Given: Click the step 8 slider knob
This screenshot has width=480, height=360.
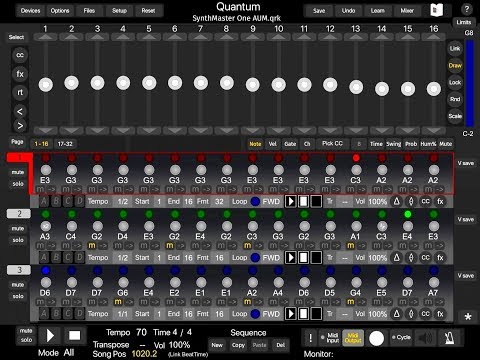Looking at the screenshot, I should (227, 83).
